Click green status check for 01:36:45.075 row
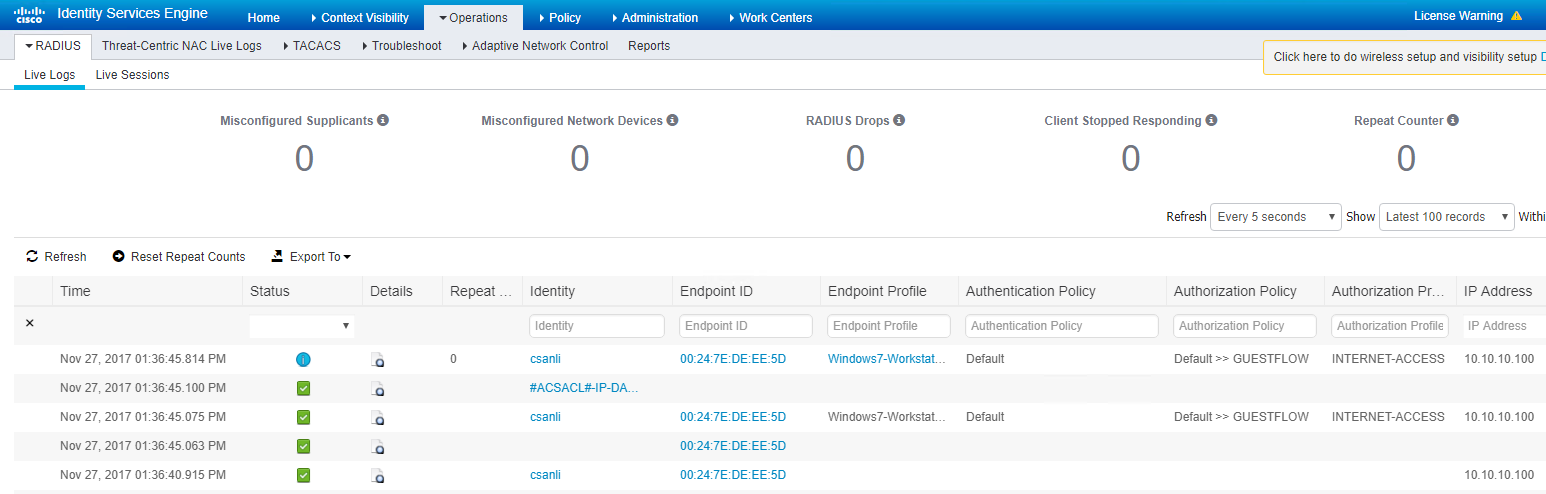The image size is (1546, 494). 303,417
